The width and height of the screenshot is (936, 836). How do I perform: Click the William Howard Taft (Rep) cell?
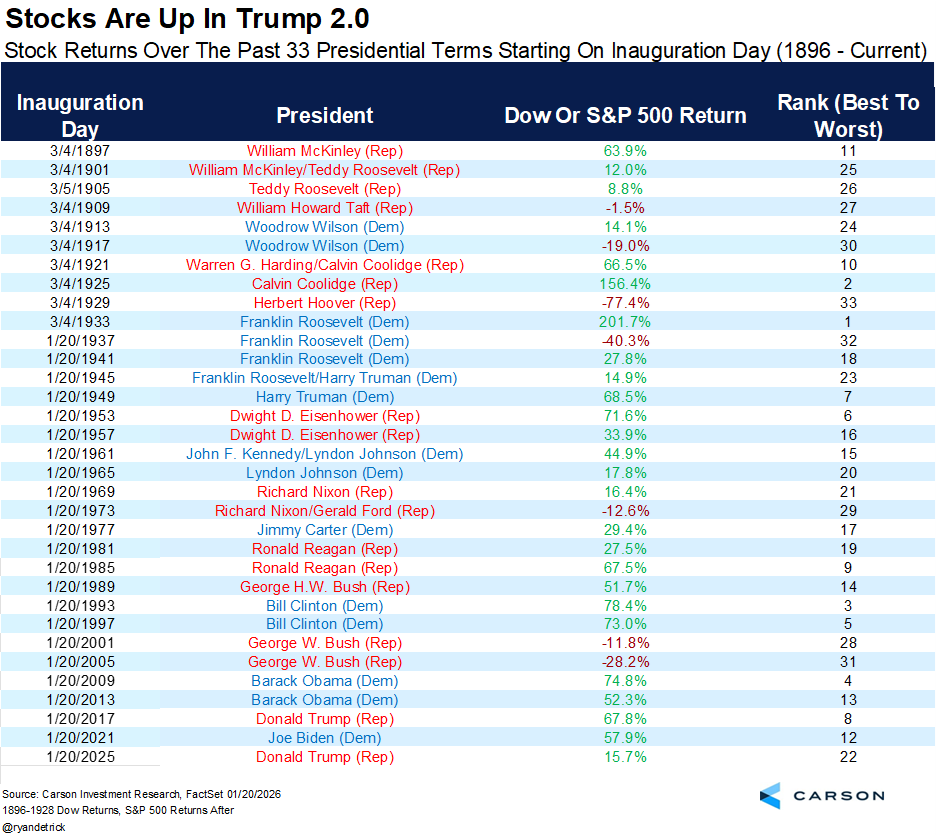[325, 208]
